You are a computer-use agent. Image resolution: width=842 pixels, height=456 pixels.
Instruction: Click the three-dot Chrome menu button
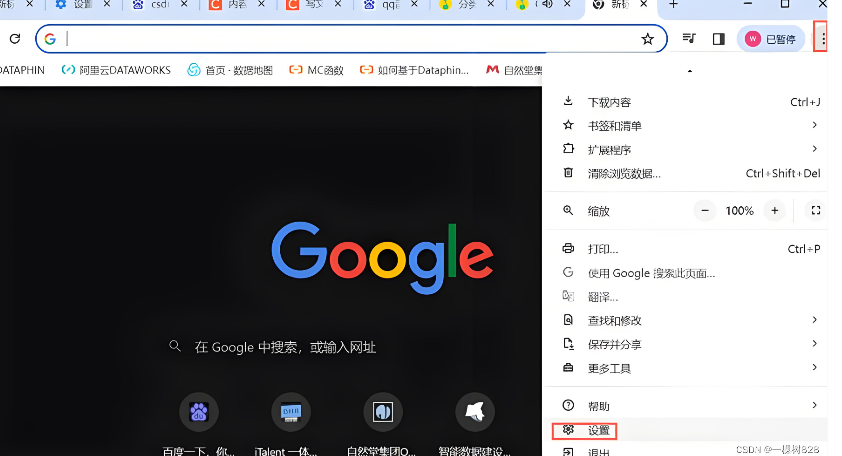click(823, 38)
